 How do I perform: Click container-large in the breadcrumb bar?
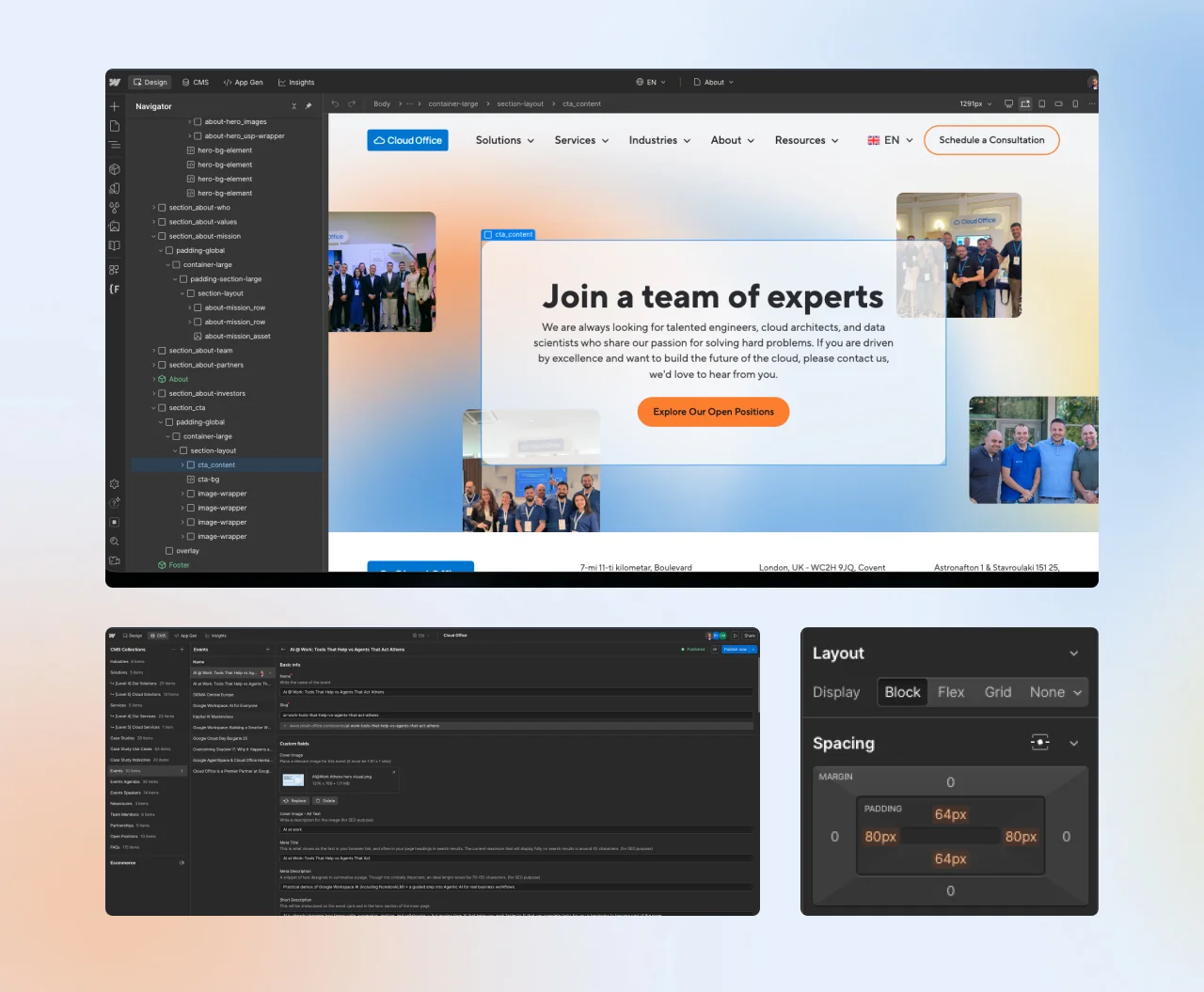pyautogui.click(x=453, y=103)
